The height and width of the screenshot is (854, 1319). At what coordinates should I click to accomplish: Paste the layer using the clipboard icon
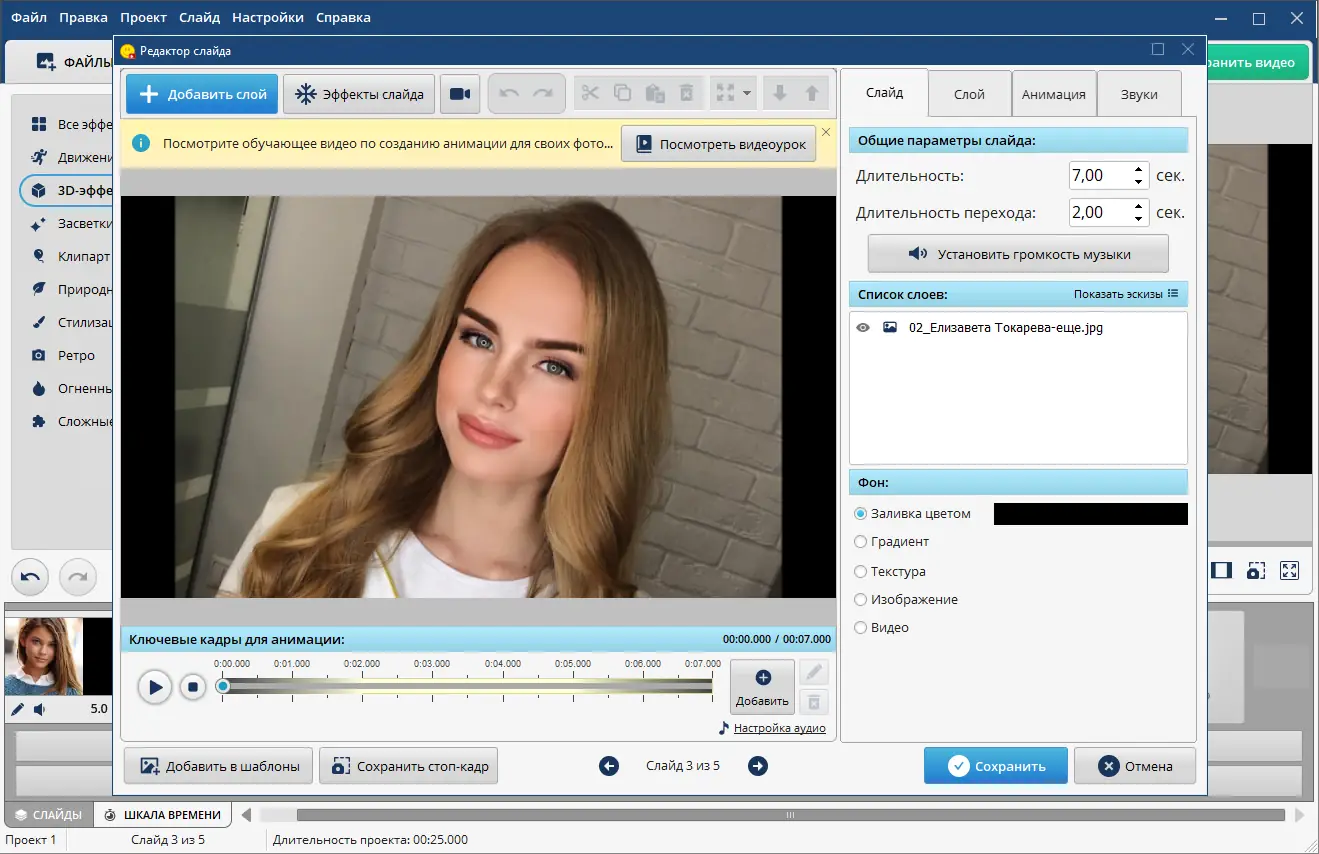point(655,94)
